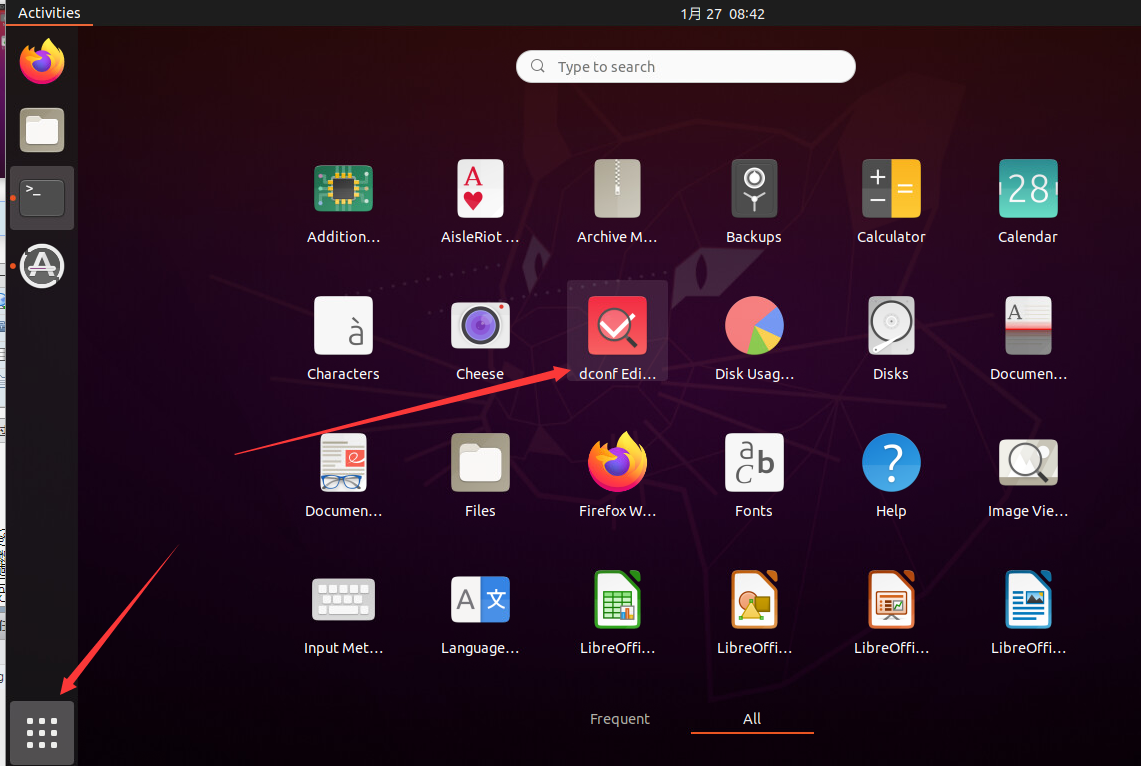Screen dimensions: 1141x766
Task: Open Document Scanner beside Disks
Action: tap(1027, 325)
